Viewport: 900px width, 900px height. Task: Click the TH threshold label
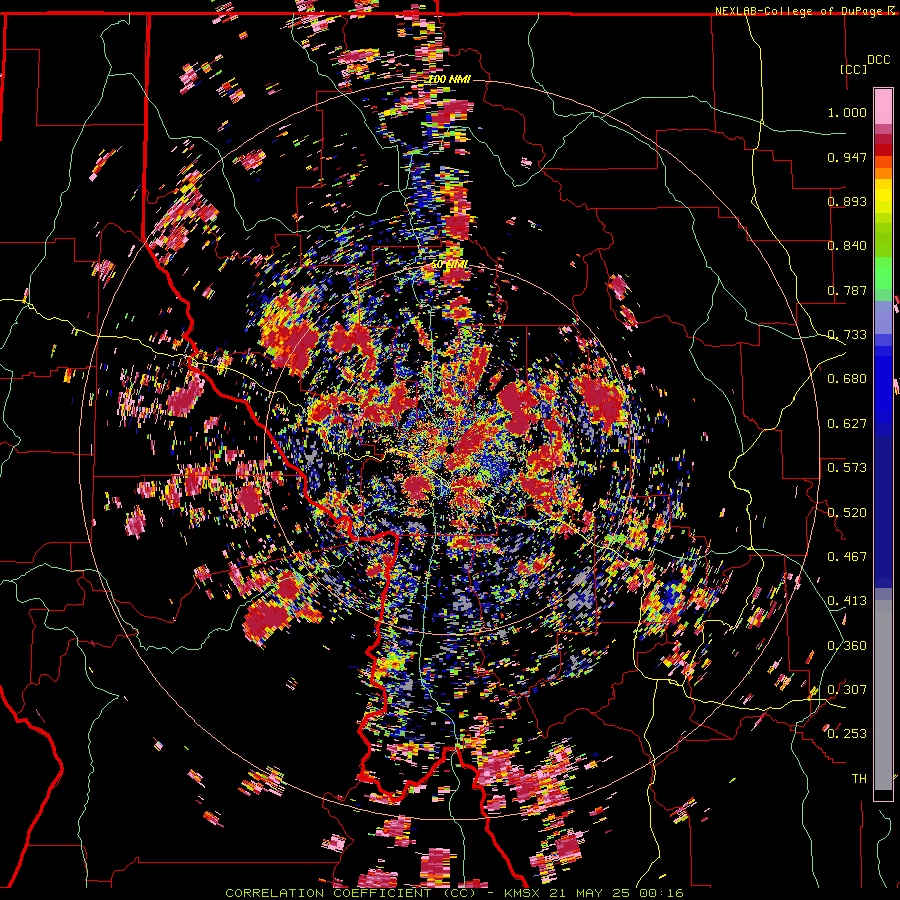[859, 779]
